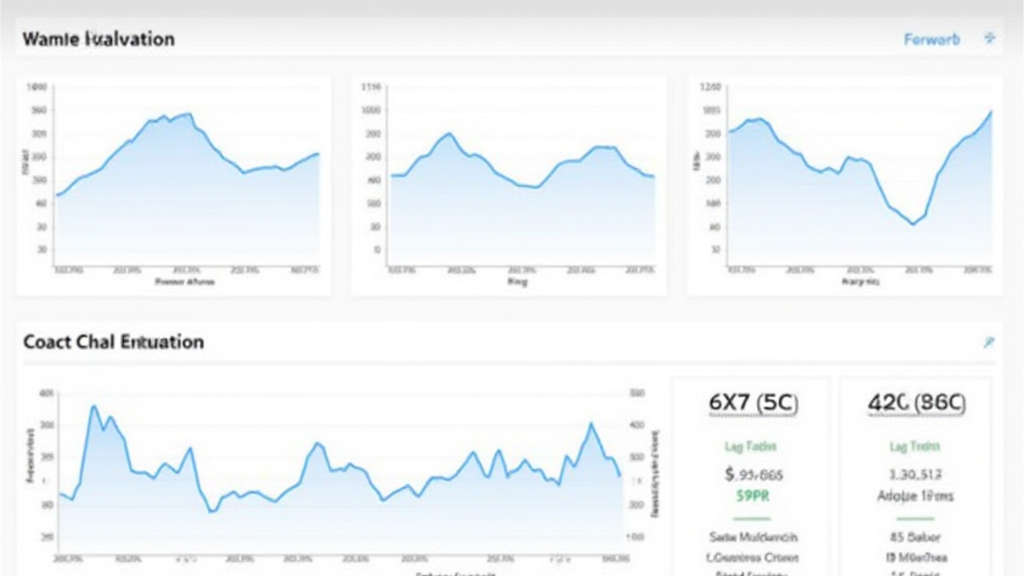Select the peak of the first top-row chart

(189, 114)
